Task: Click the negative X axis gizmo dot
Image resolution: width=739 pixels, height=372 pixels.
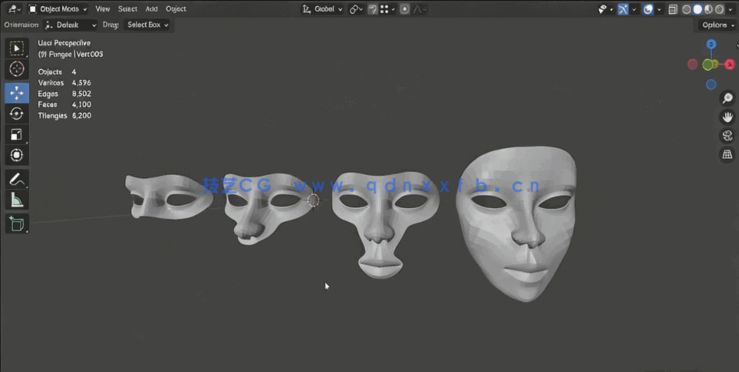Action: pos(692,65)
